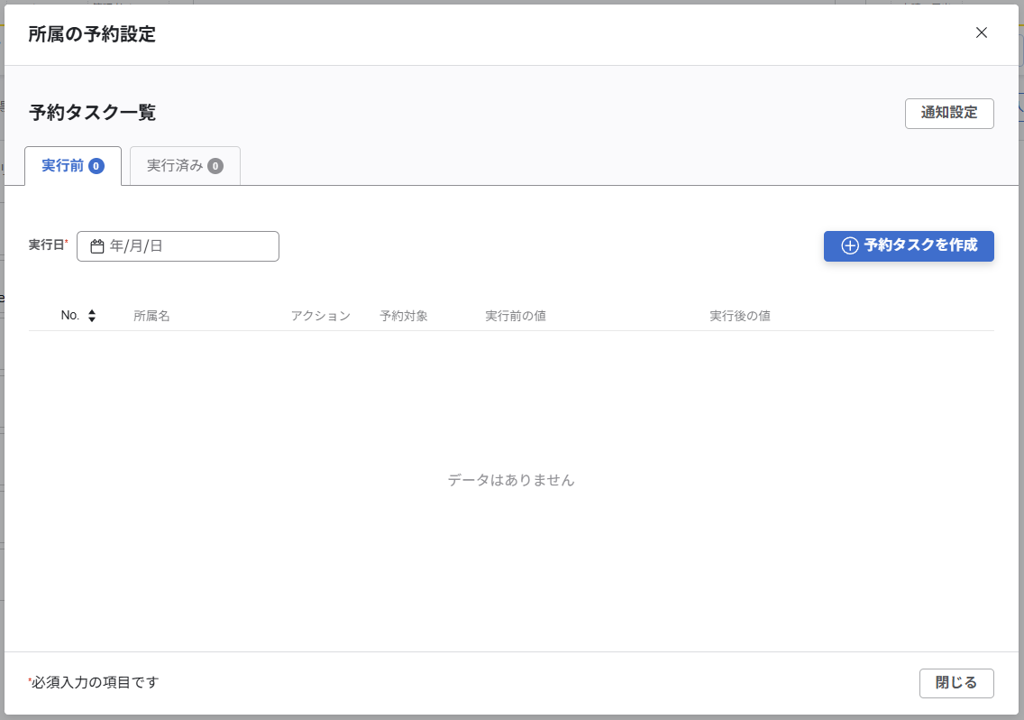Screen dimensions: 1024x720
Task: Click the plus icon on create task button
Action: (x=850, y=246)
